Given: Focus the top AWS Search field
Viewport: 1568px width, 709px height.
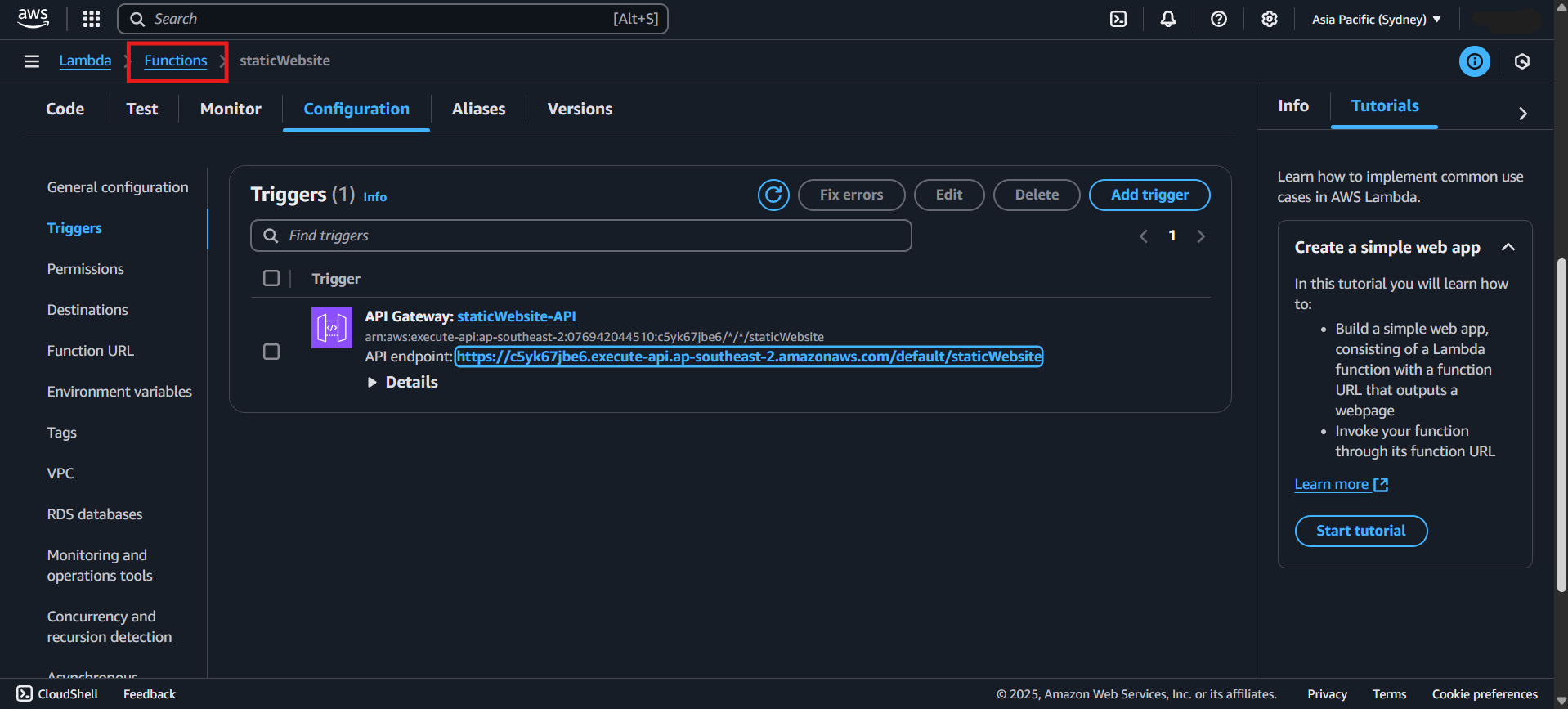Looking at the screenshot, I should pos(392,19).
